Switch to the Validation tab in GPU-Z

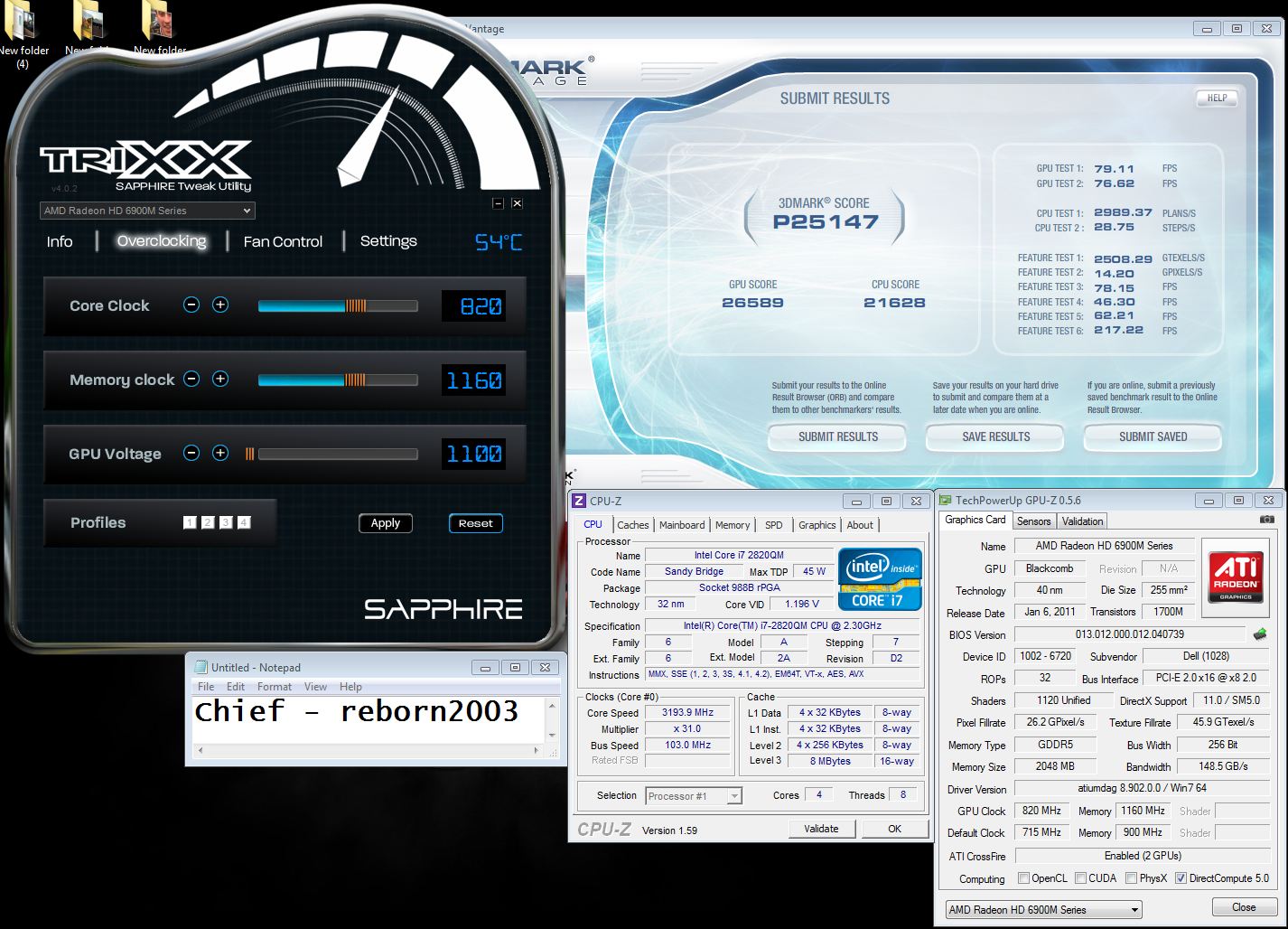click(1082, 521)
